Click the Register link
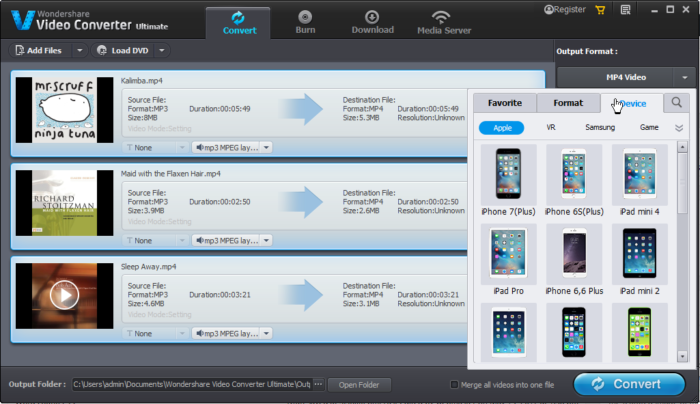700x404 pixels. 565,9
